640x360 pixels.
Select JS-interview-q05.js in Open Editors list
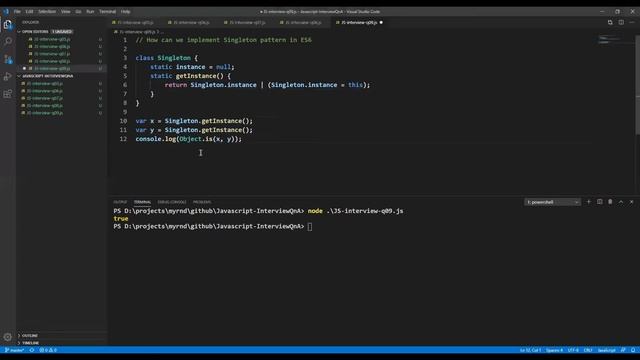click(x=61, y=39)
